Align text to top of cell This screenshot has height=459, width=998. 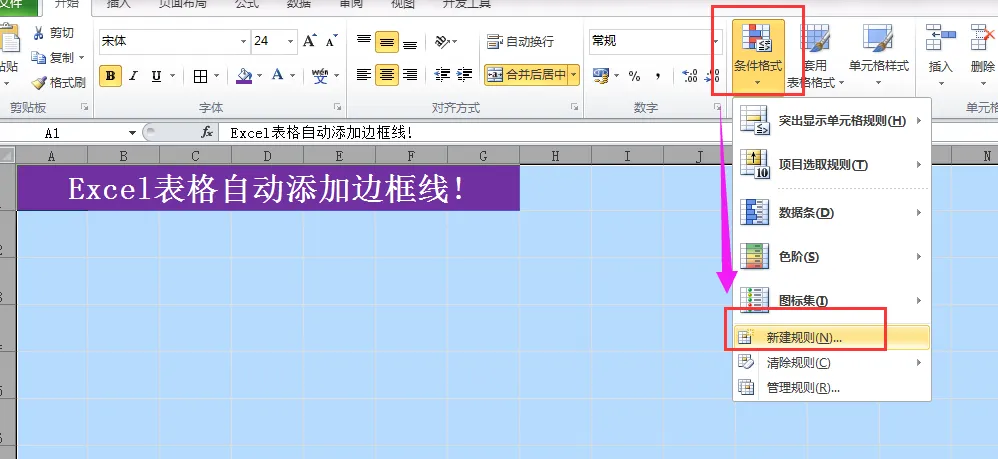(x=363, y=41)
